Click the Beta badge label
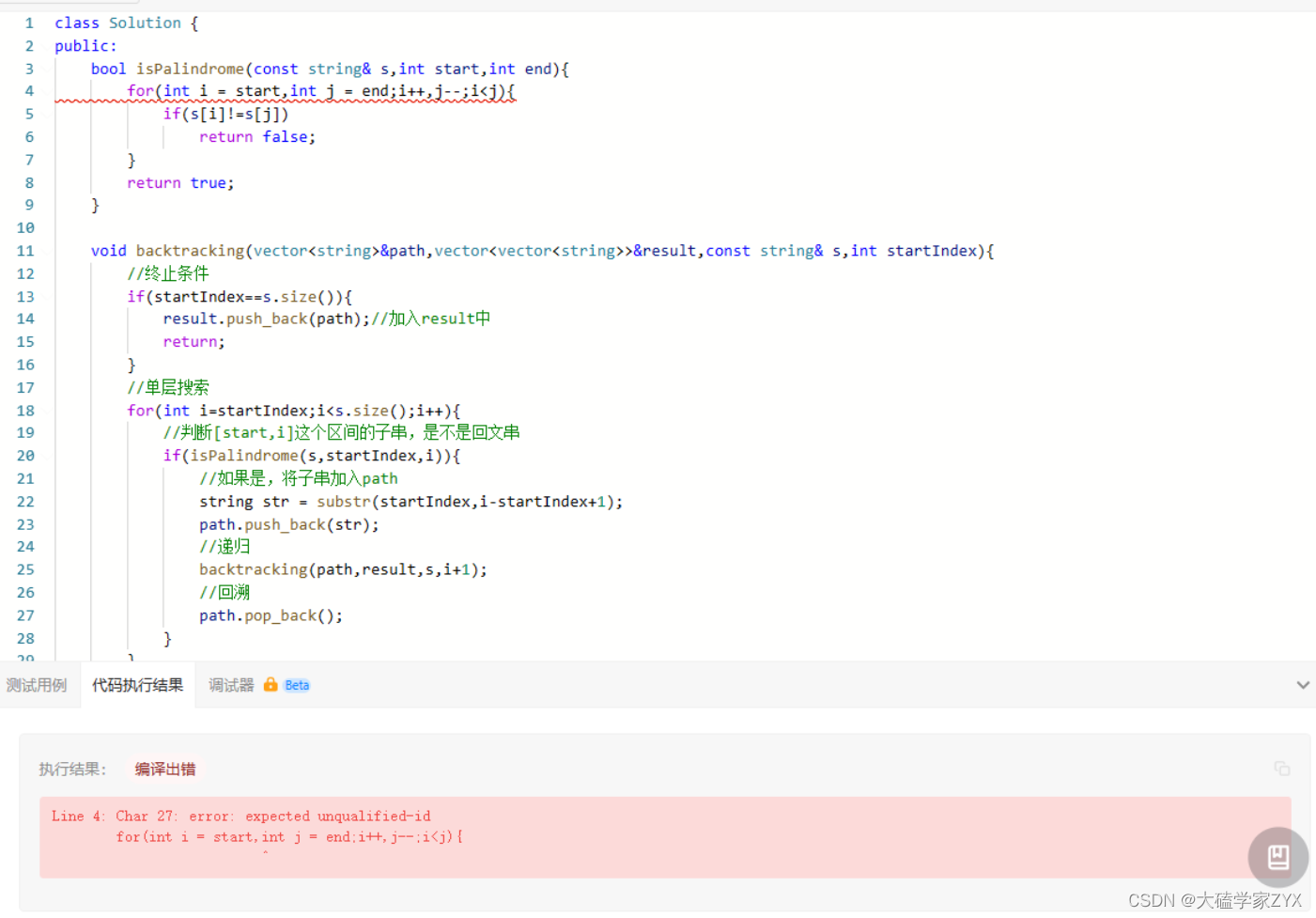 [x=297, y=685]
